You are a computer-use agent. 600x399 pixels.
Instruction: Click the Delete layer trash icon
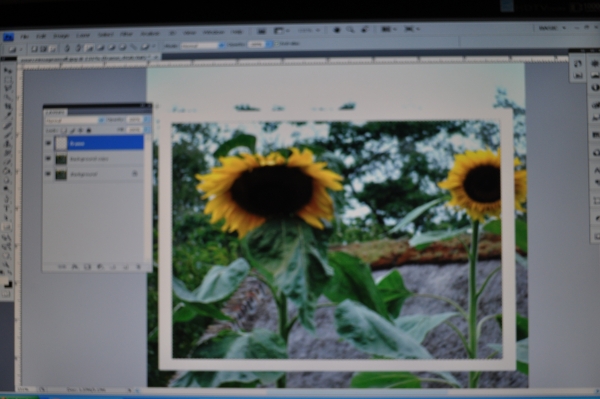[139, 266]
